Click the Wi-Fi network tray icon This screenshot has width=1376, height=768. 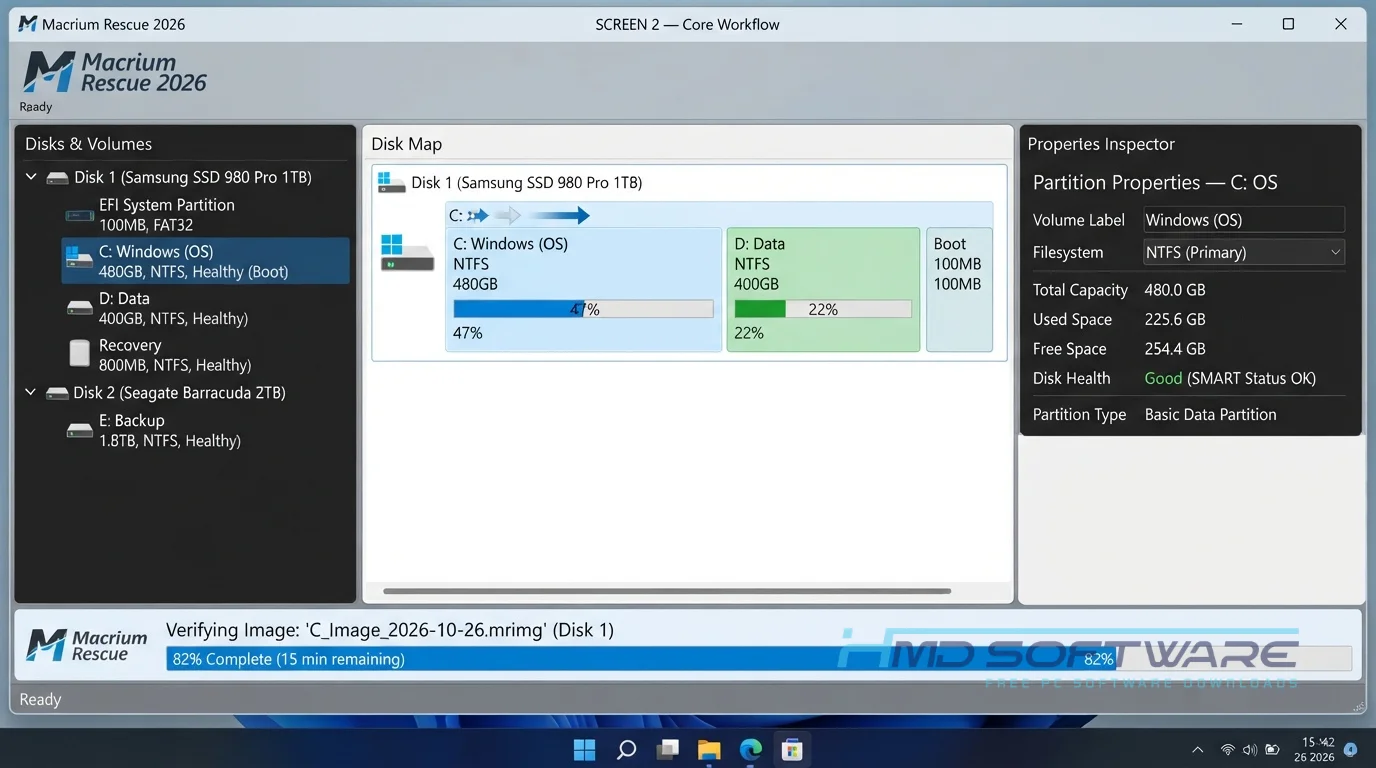pyautogui.click(x=1227, y=750)
